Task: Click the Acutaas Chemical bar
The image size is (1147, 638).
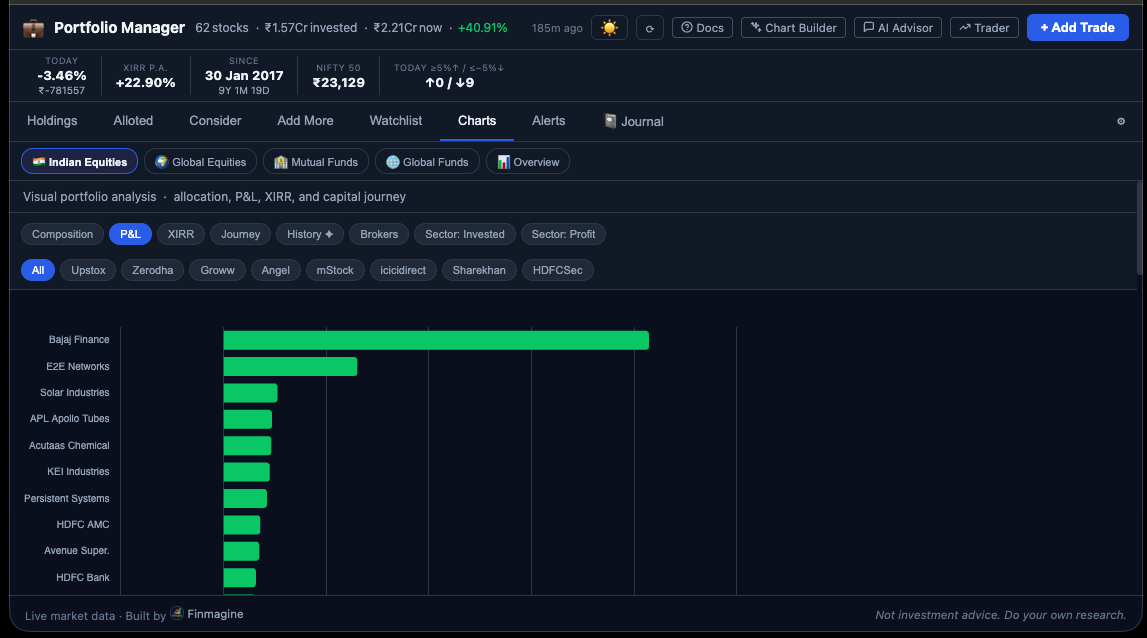Action: (247, 446)
